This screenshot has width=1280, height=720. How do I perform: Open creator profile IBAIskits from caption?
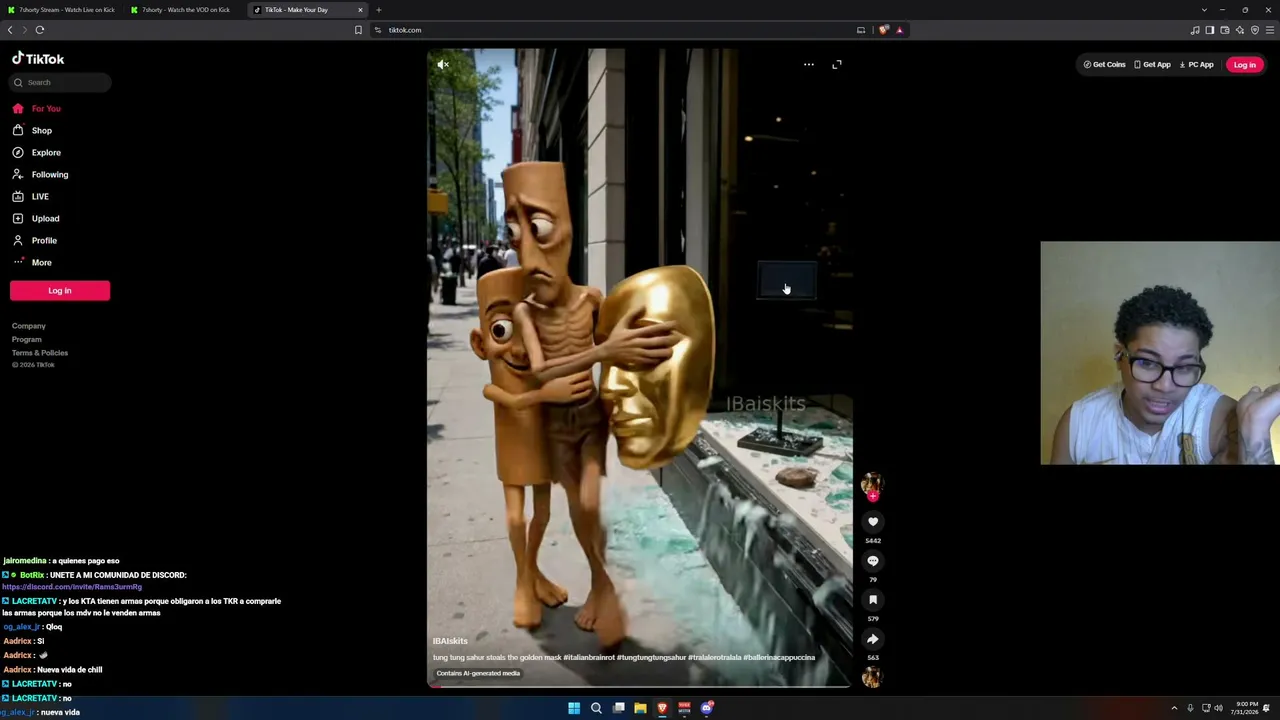click(x=450, y=641)
